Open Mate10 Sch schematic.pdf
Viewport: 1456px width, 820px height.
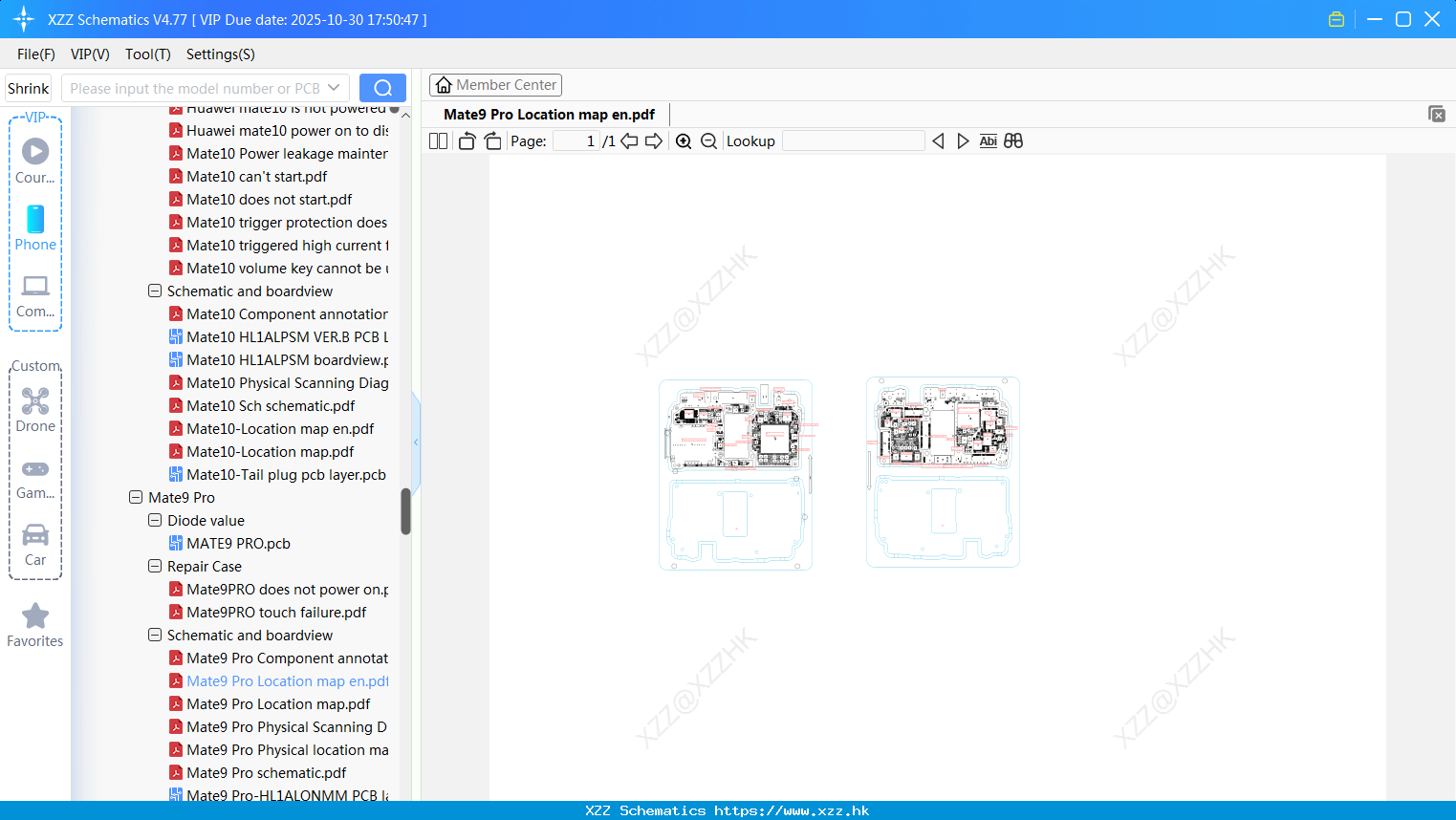click(271, 406)
